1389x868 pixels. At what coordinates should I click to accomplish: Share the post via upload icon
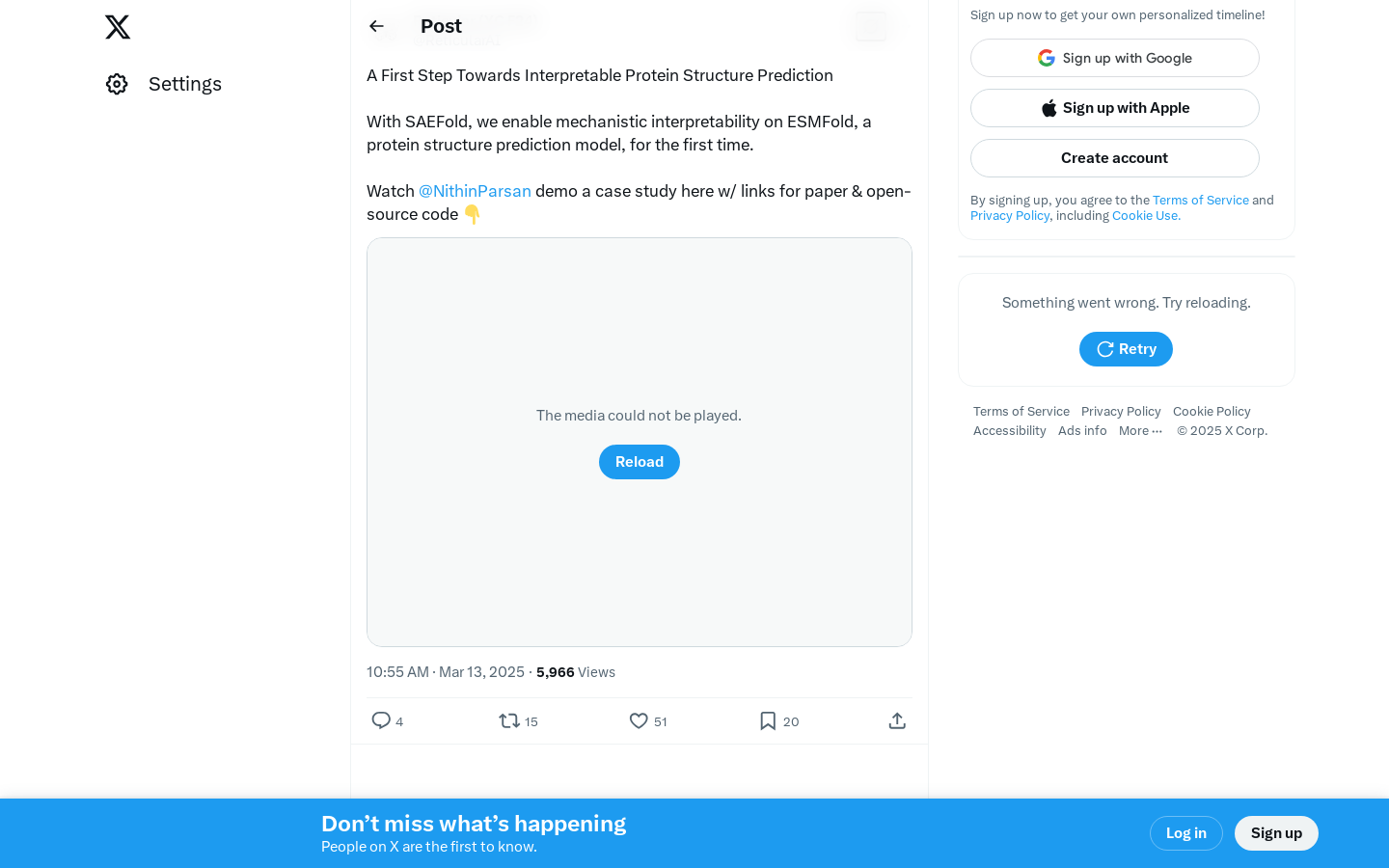coord(897,720)
